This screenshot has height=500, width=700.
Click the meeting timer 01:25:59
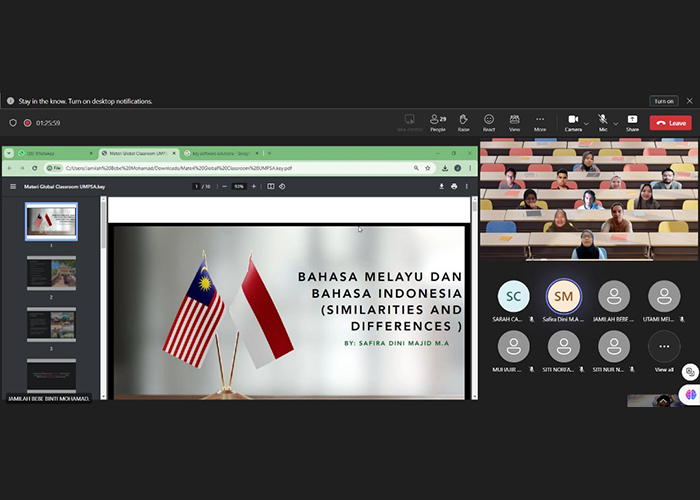48,123
